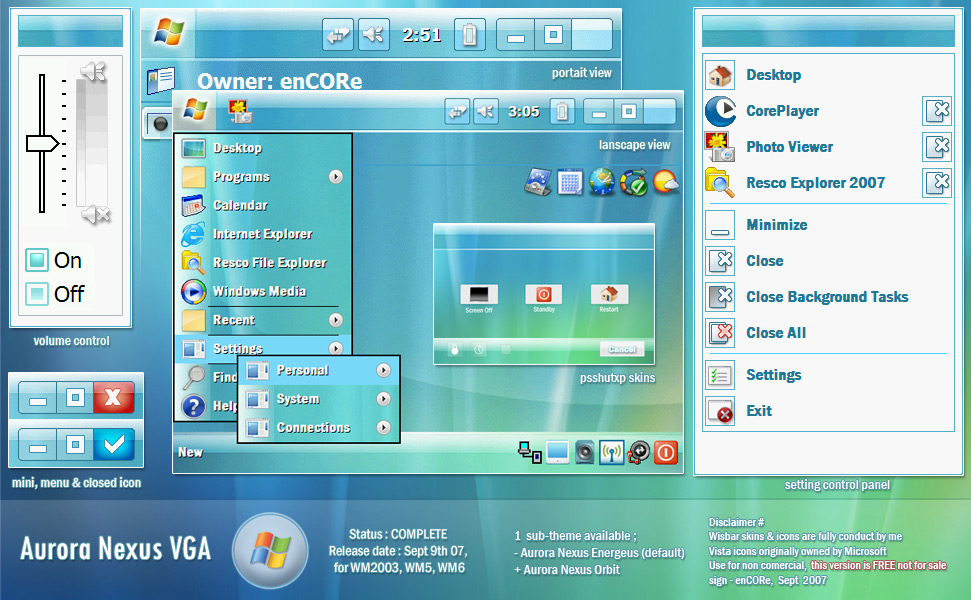Click the loud speaker icon above volume meter
This screenshot has width=971, height=600.
point(93,71)
